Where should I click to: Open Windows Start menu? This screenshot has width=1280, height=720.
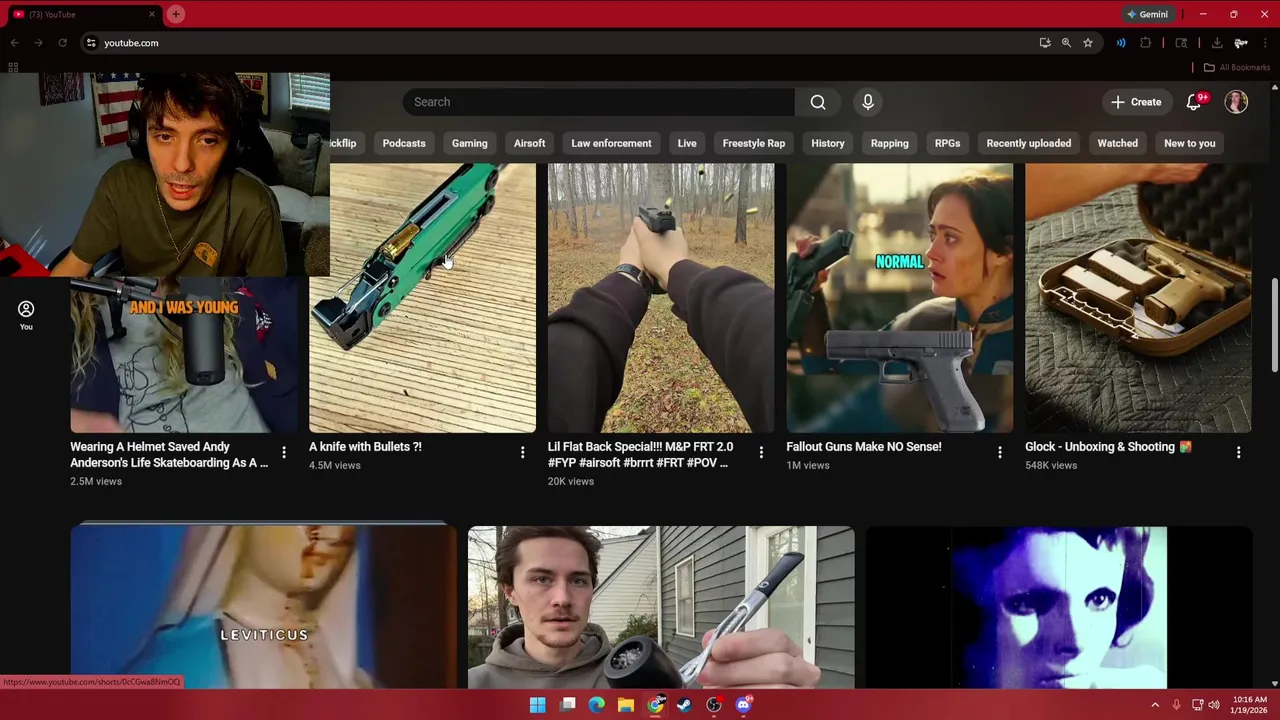[x=537, y=705]
